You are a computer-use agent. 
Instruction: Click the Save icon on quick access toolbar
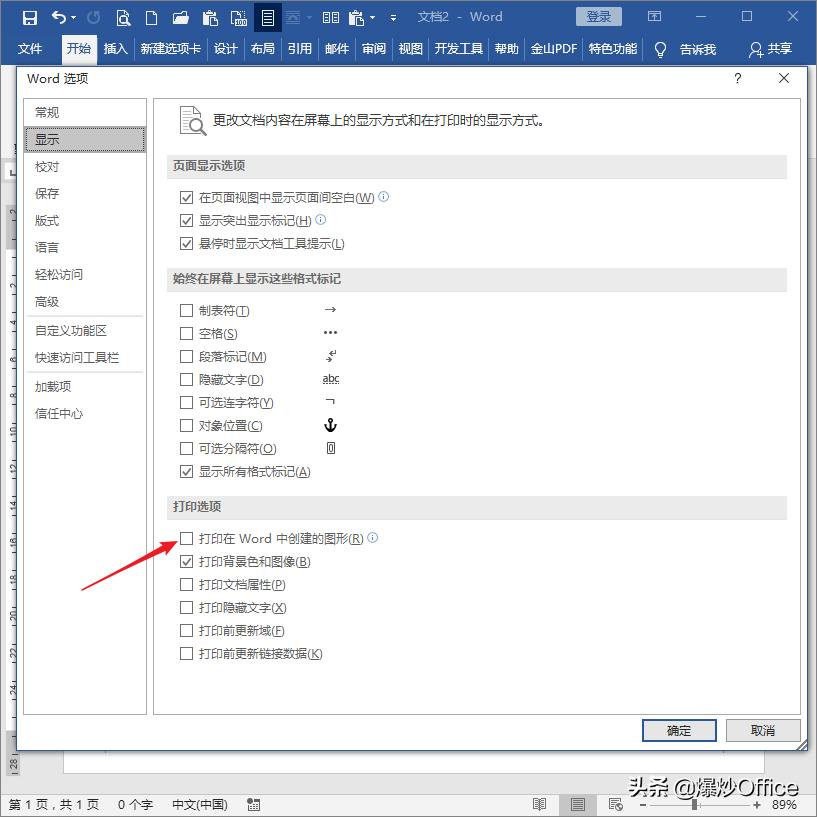[x=29, y=17]
